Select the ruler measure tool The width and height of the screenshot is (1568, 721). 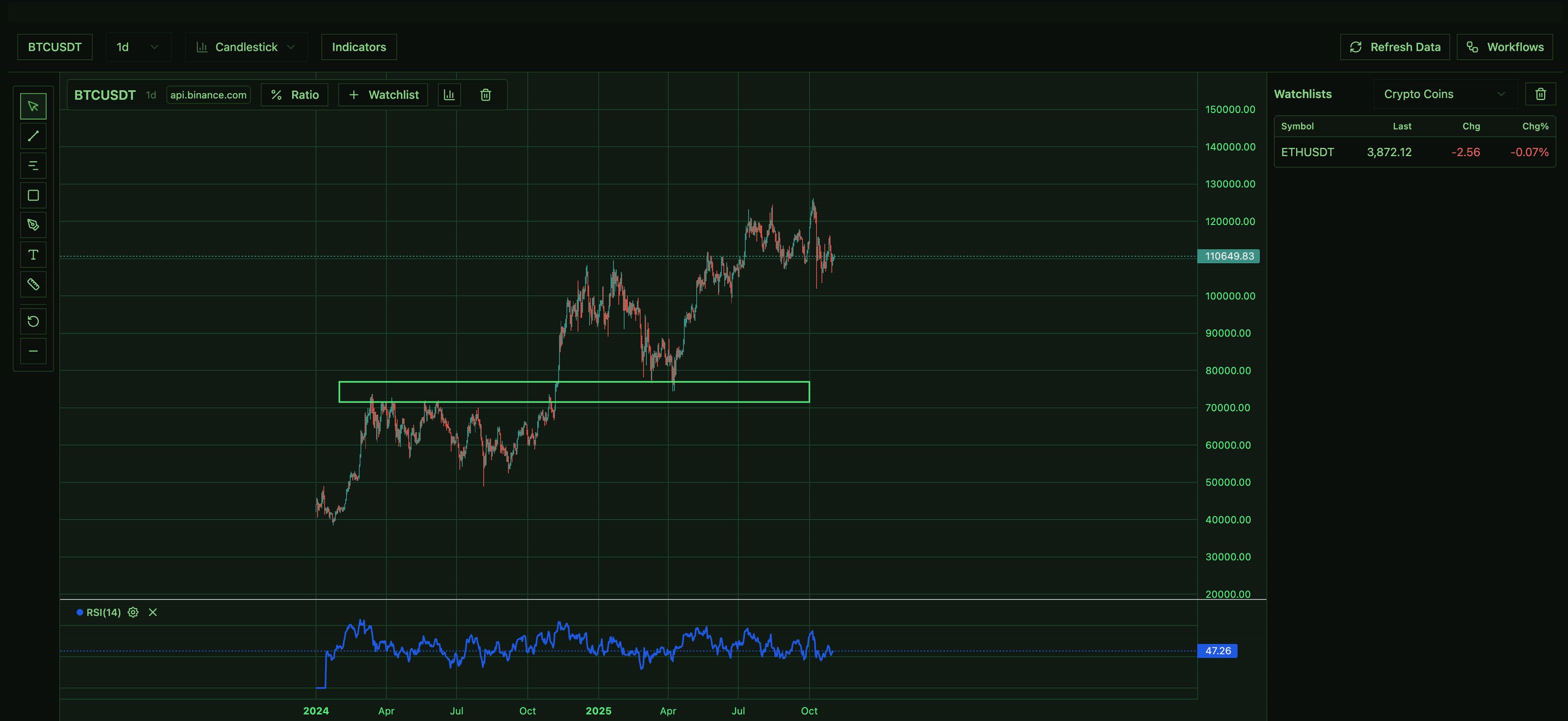(33, 284)
